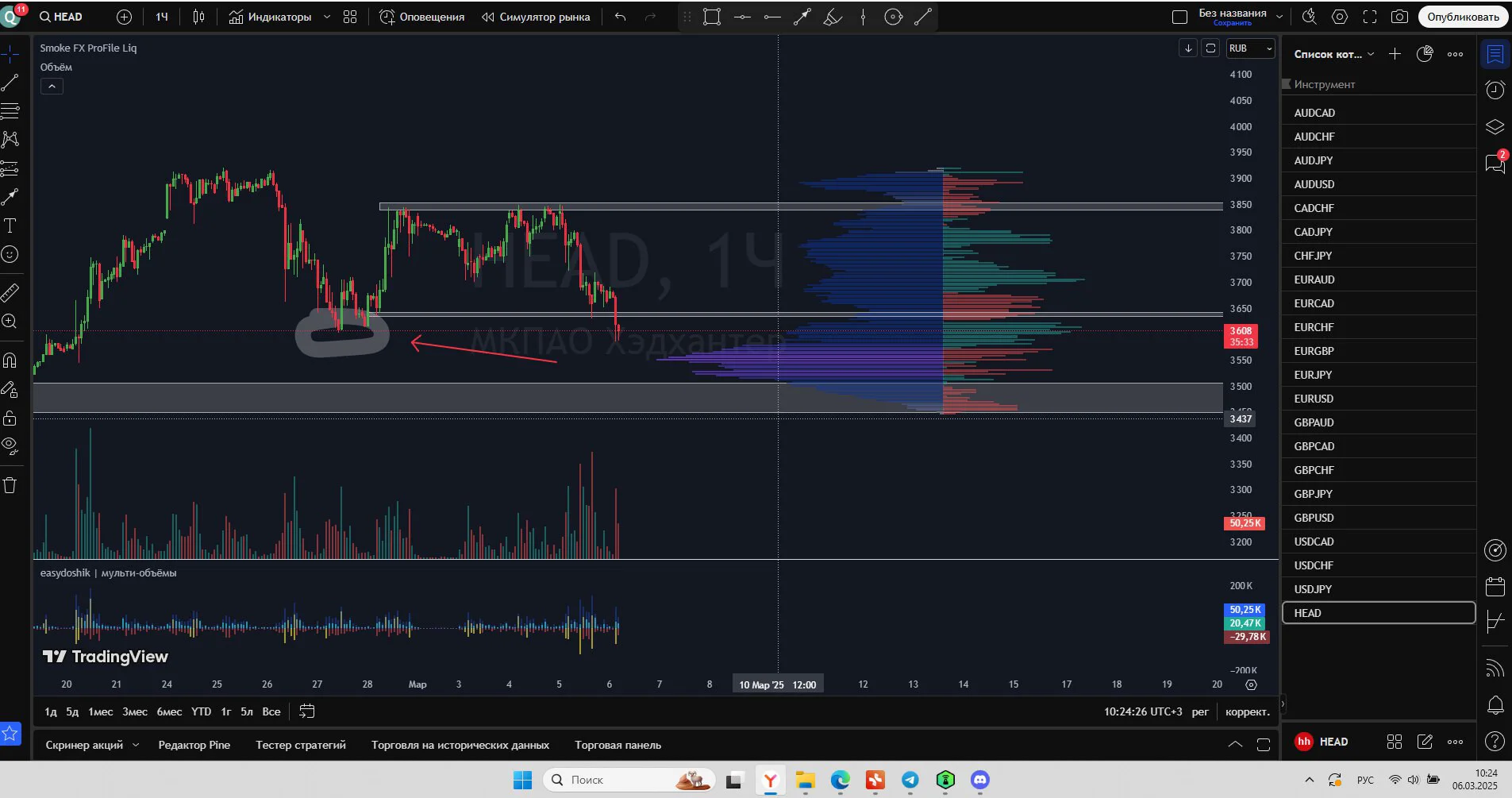The width and height of the screenshot is (1512, 798).
Task: Toggle lock all drawings
Action: tap(10, 418)
